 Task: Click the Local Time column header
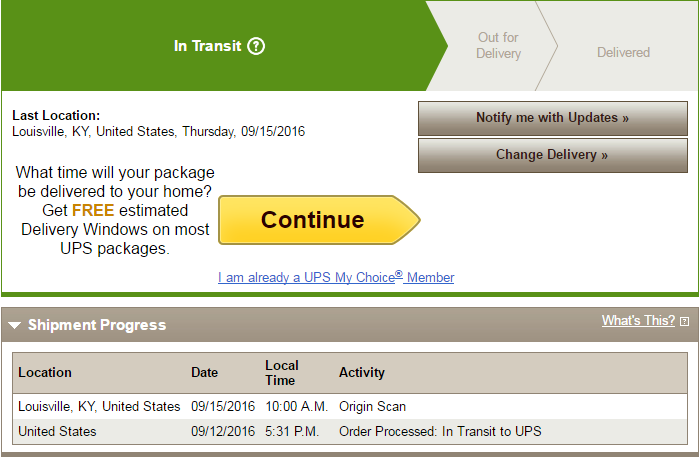281,372
